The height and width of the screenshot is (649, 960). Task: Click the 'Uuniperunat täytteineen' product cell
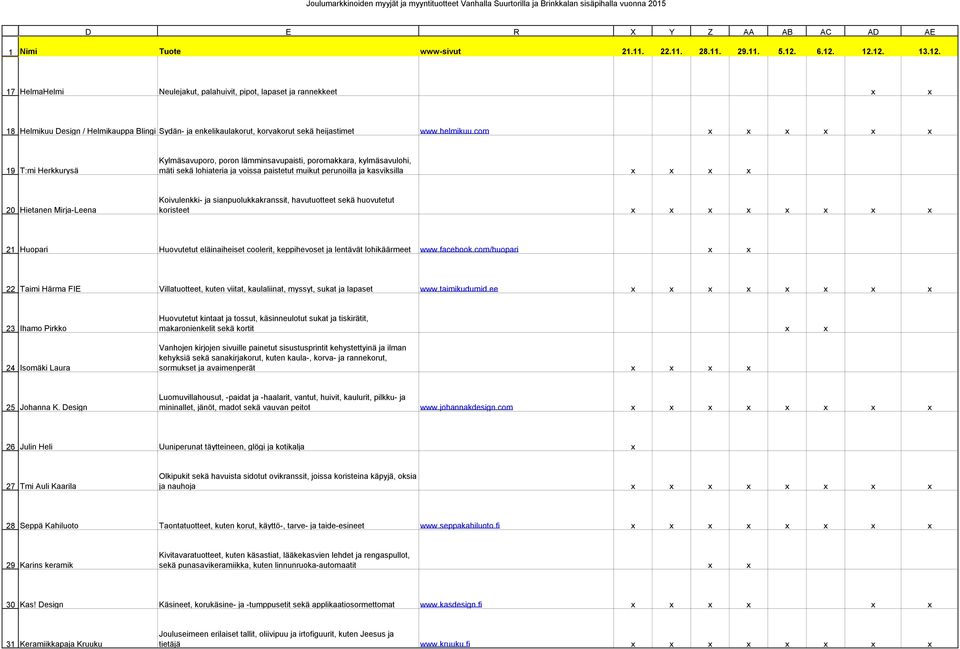288,432
